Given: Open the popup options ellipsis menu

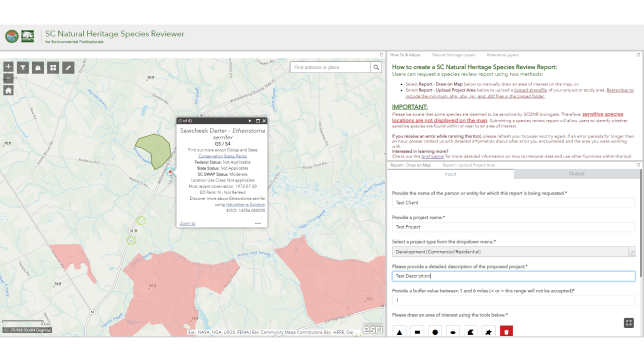Looking at the screenshot, I should coord(258,223).
